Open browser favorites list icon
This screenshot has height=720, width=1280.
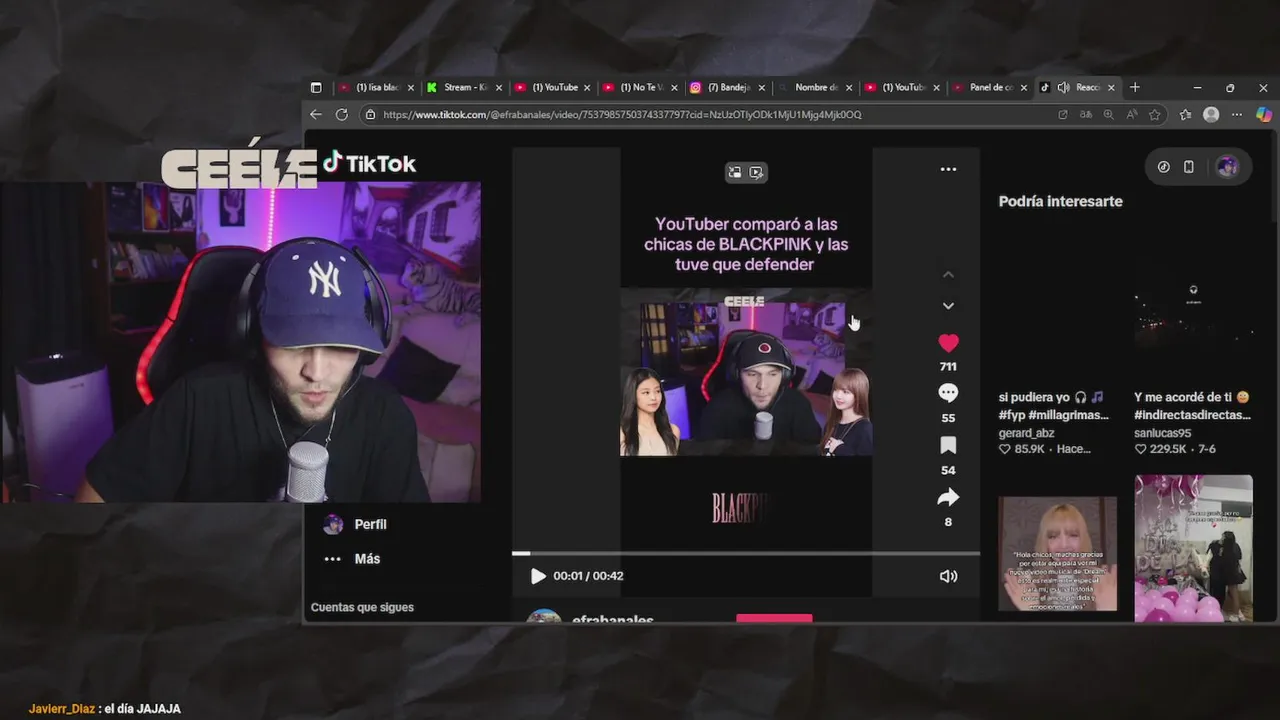point(1185,114)
